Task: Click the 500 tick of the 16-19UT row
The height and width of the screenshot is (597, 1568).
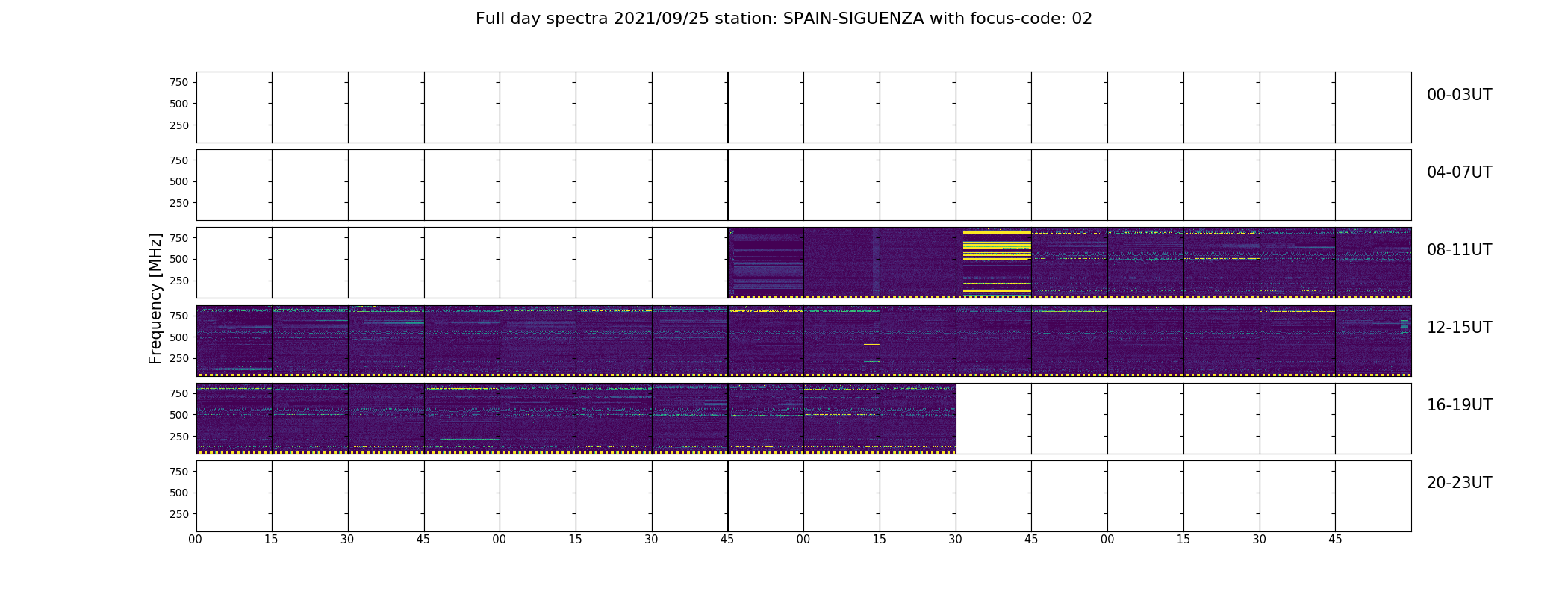Action: click(179, 415)
